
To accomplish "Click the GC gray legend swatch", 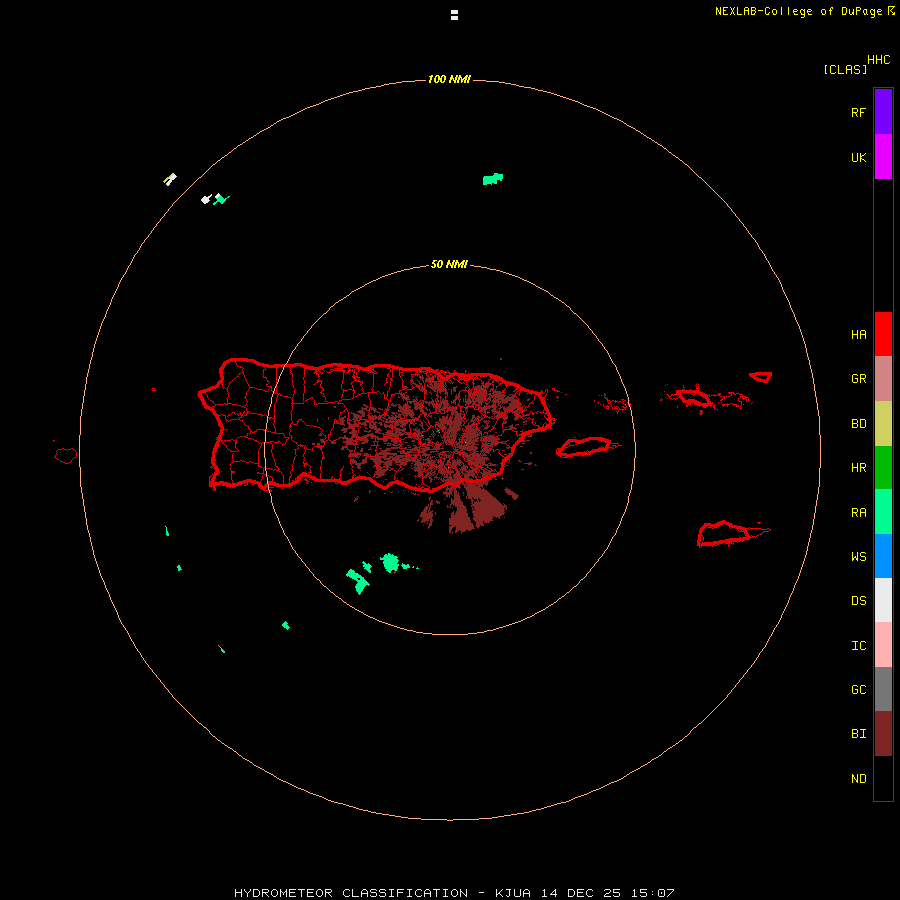I will tap(883, 689).
